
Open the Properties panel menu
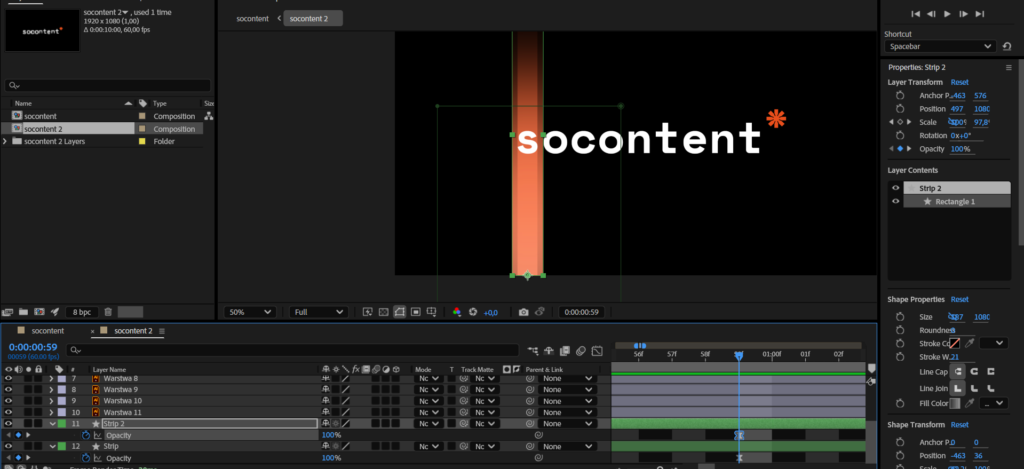click(x=1008, y=67)
